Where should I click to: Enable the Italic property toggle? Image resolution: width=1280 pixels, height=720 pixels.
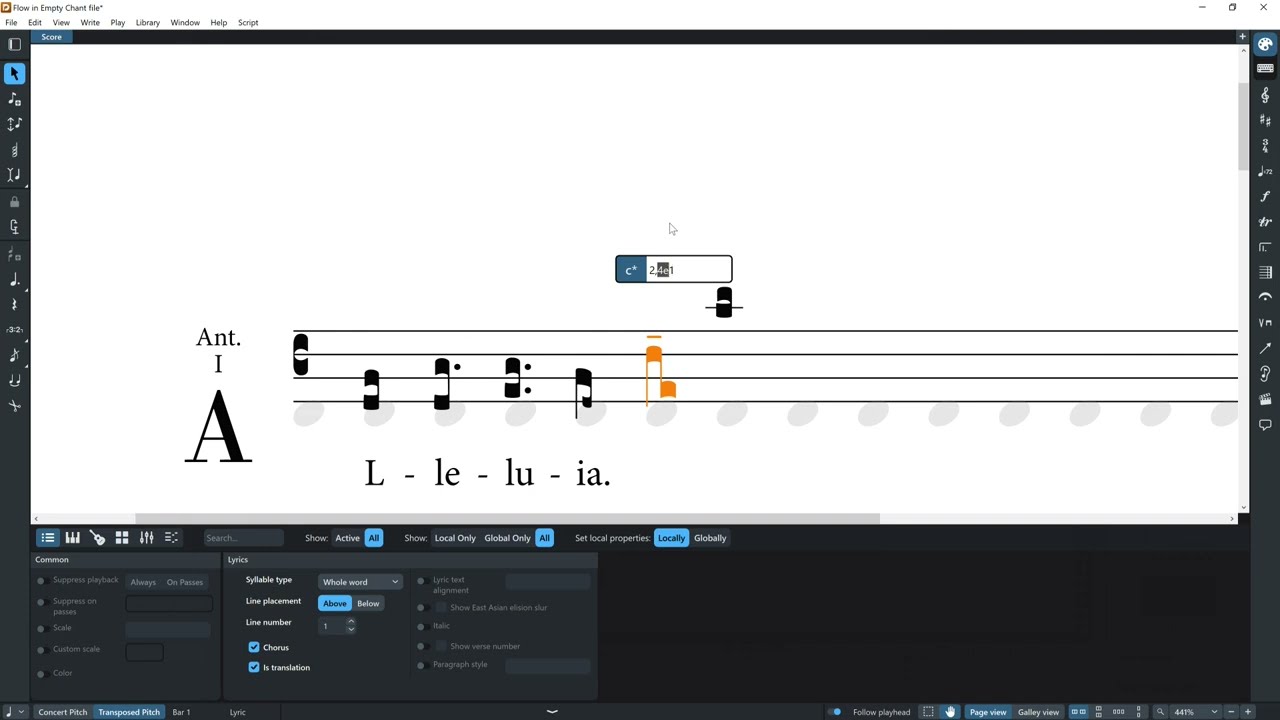coord(421,626)
